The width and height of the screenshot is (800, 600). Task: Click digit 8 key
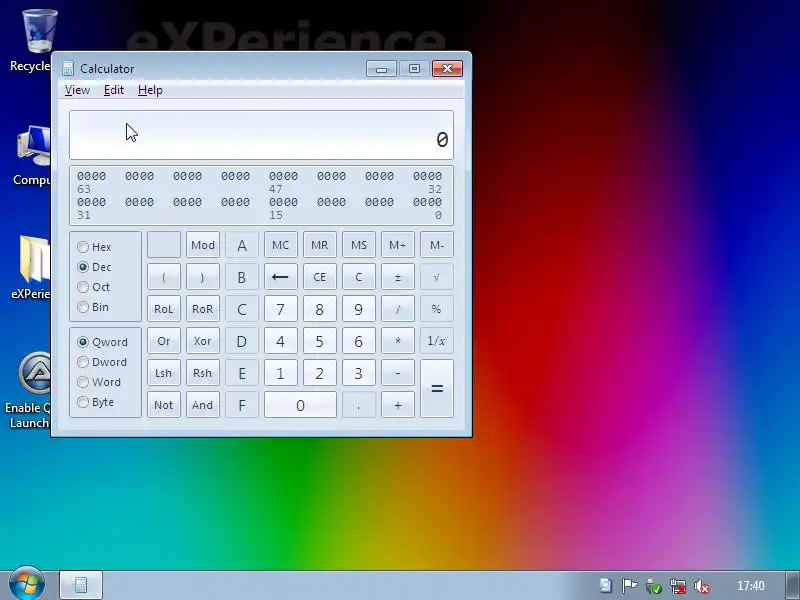(320, 309)
